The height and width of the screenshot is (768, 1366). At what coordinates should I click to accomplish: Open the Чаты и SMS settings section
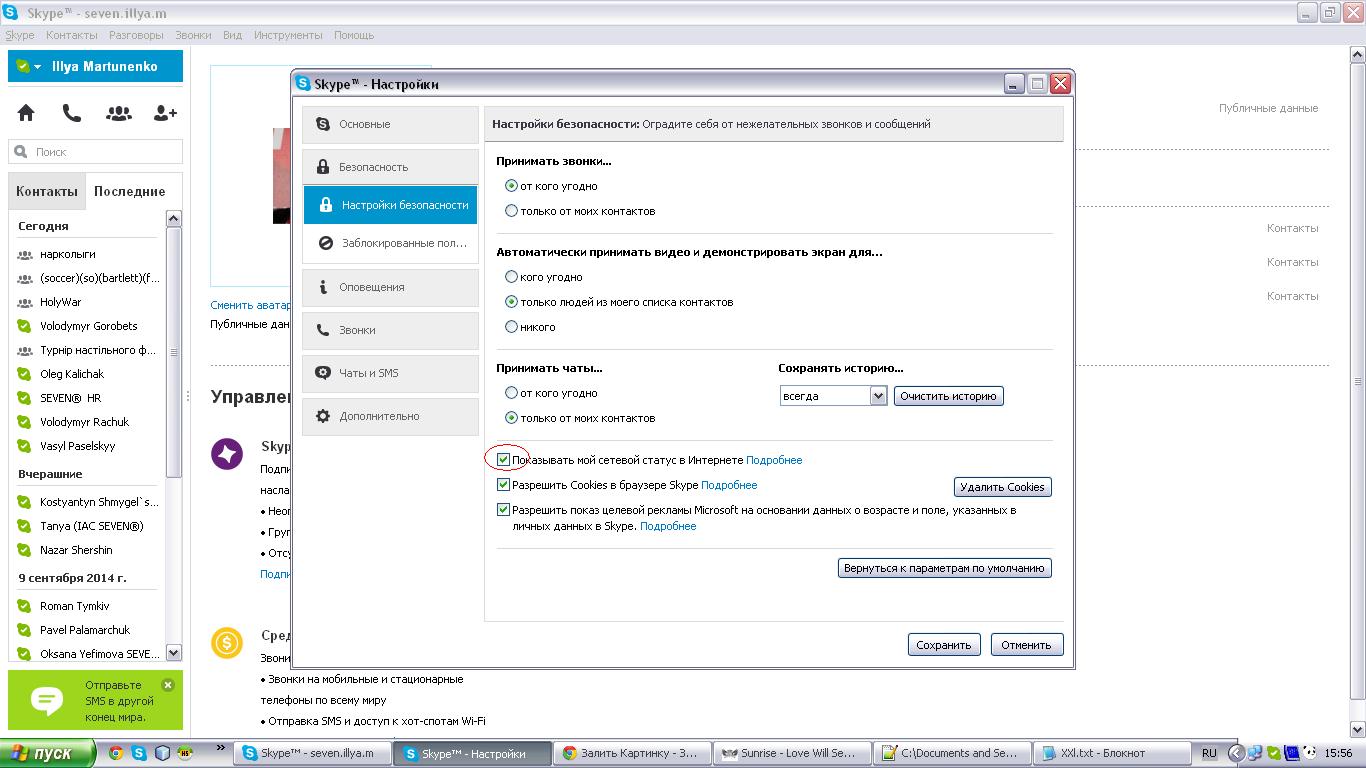click(x=390, y=373)
